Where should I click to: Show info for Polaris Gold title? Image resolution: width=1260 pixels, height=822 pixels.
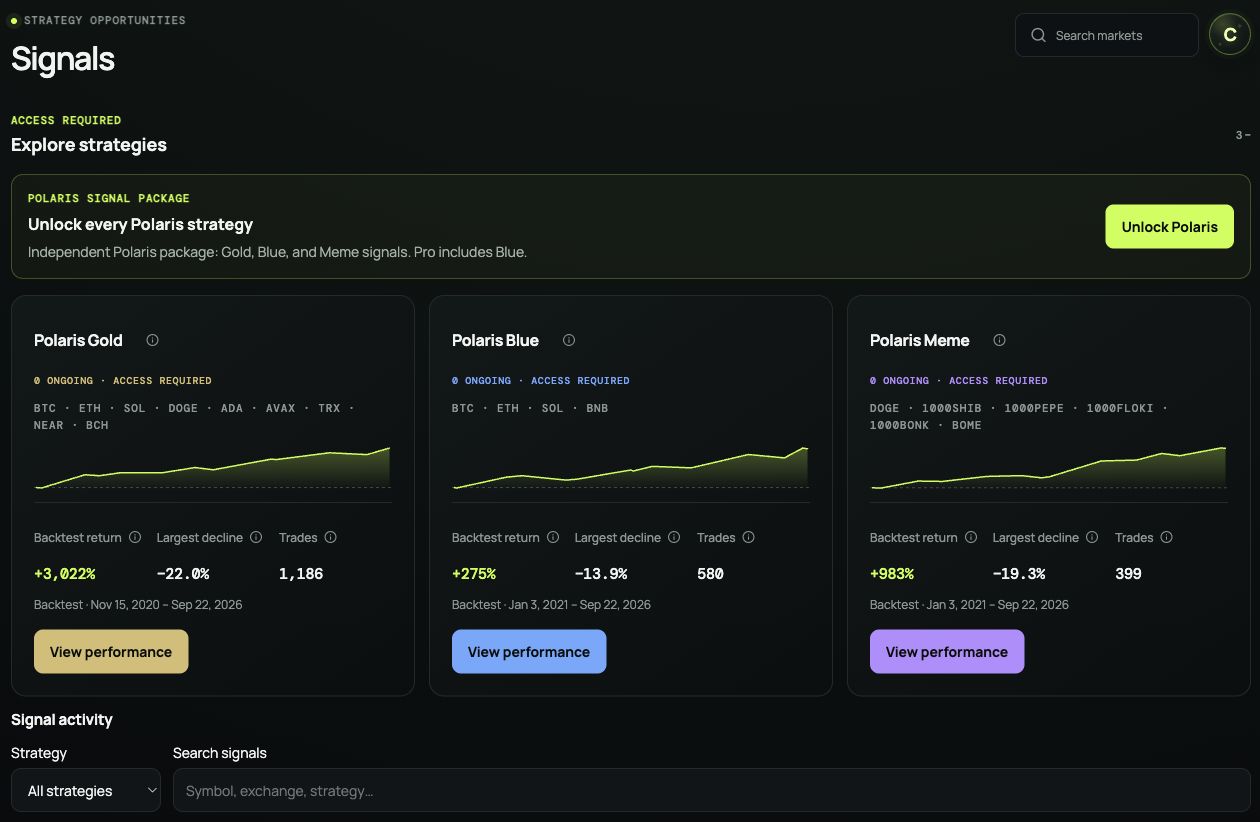pos(152,340)
